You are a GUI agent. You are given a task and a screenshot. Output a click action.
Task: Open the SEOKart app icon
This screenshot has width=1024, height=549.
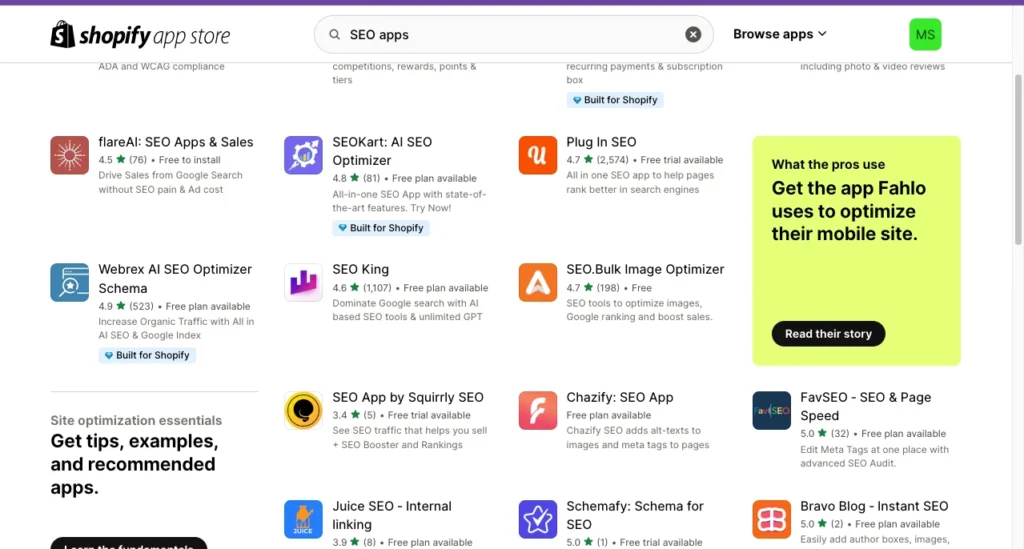click(x=303, y=155)
